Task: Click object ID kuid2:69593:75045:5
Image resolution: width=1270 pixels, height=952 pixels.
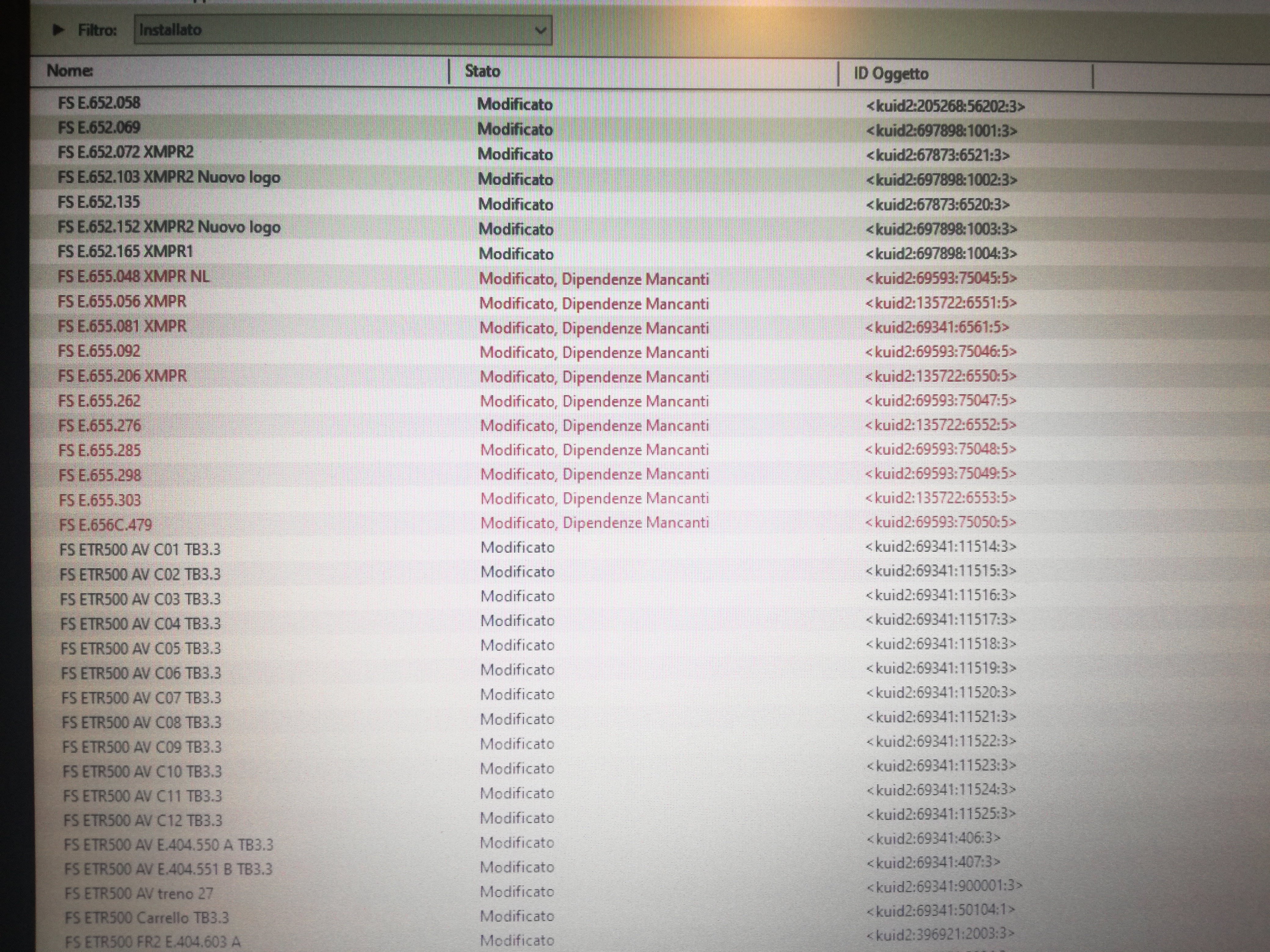Action: click(x=941, y=278)
